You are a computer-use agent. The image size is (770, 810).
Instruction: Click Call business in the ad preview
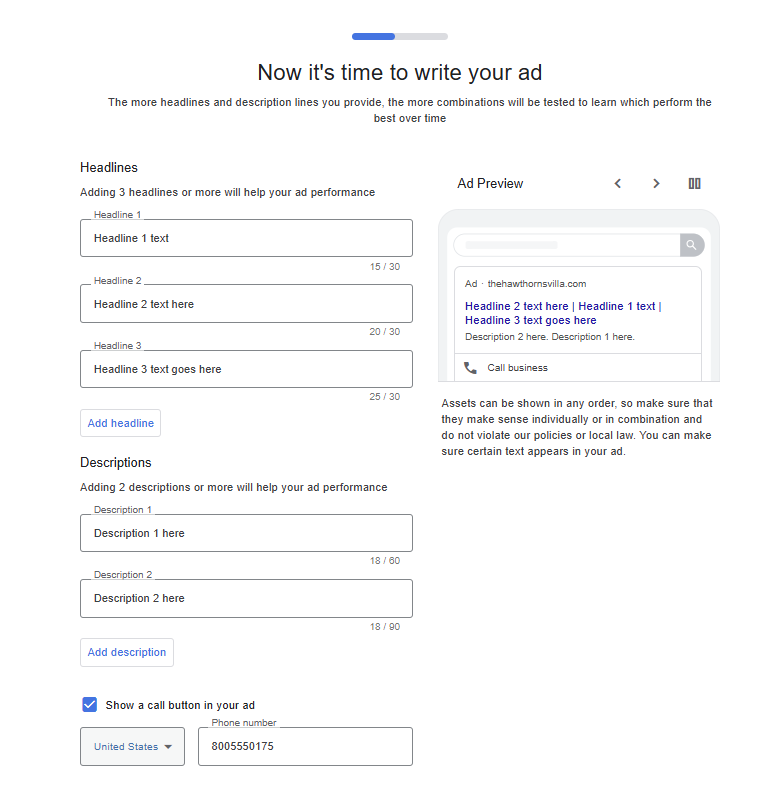[517, 368]
